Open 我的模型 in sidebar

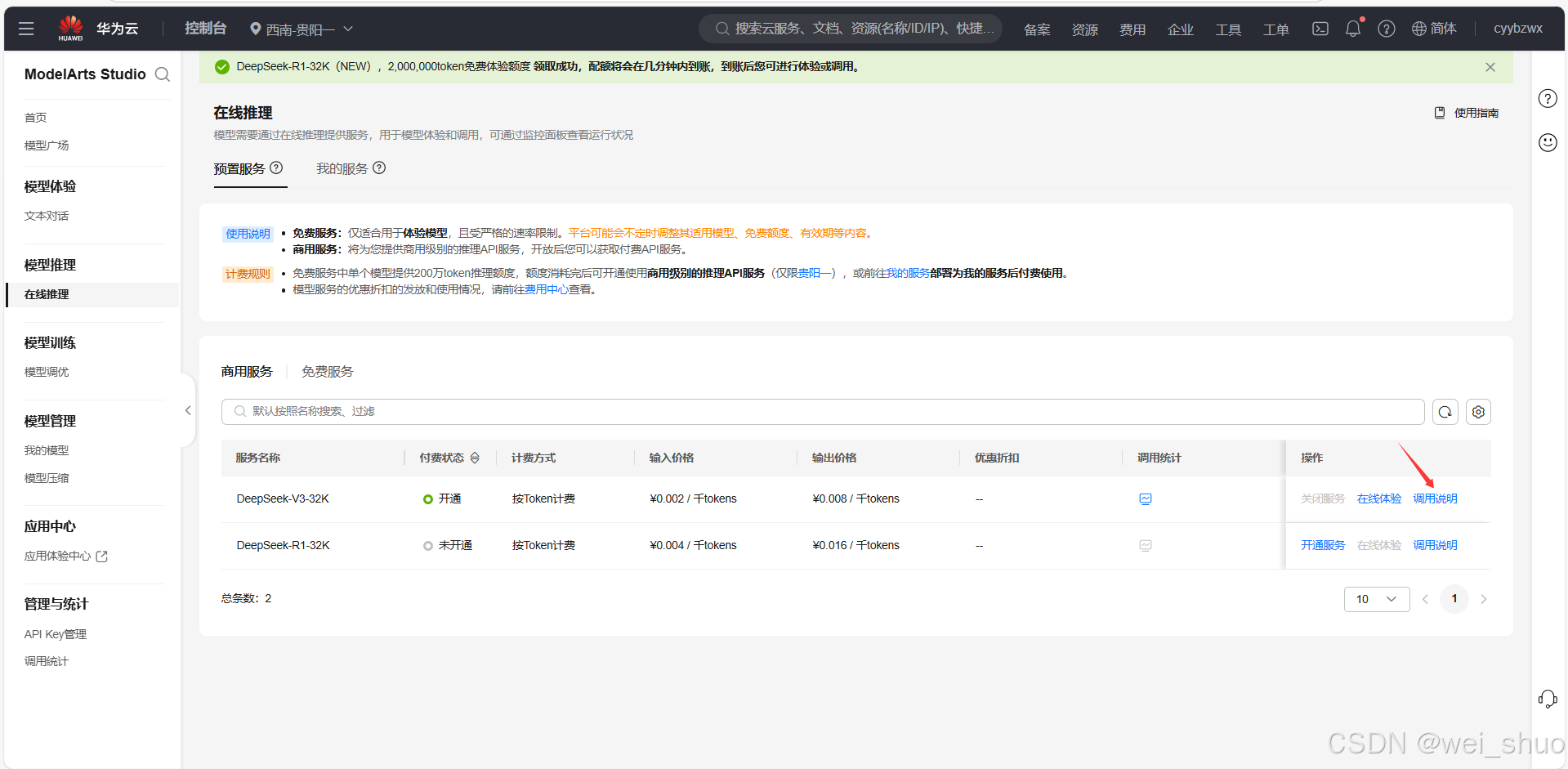point(47,450)
